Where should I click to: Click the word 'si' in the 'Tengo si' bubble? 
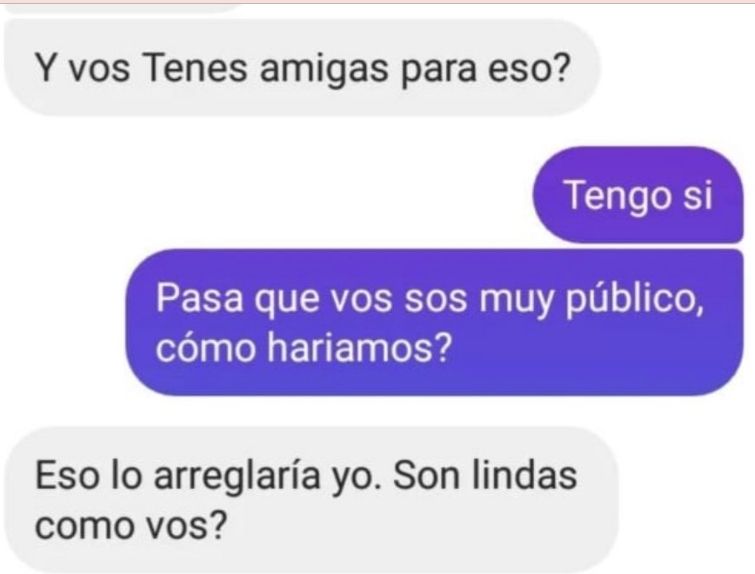pos(698,195)
